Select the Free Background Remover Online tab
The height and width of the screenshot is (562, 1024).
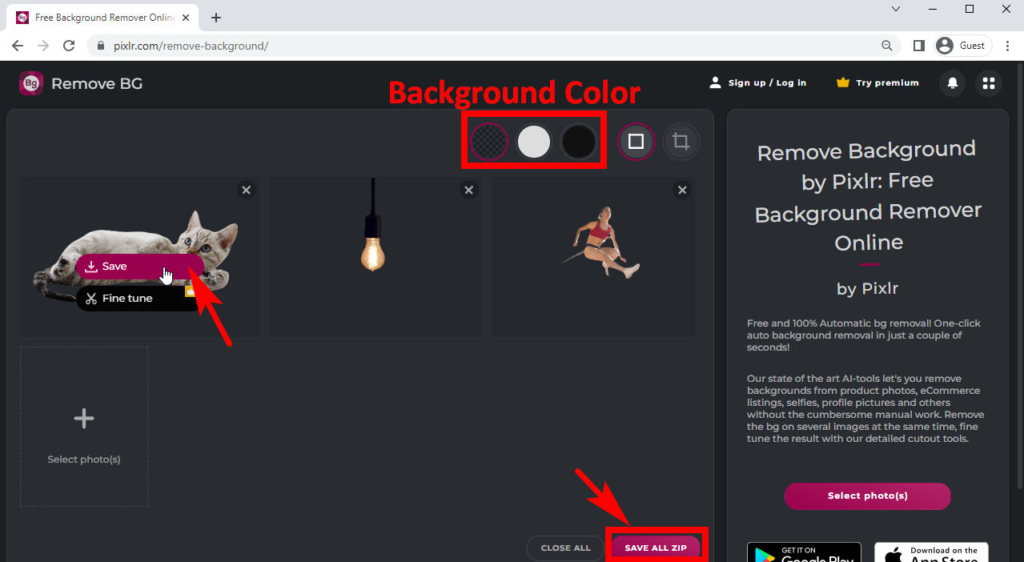pos(103,18)
